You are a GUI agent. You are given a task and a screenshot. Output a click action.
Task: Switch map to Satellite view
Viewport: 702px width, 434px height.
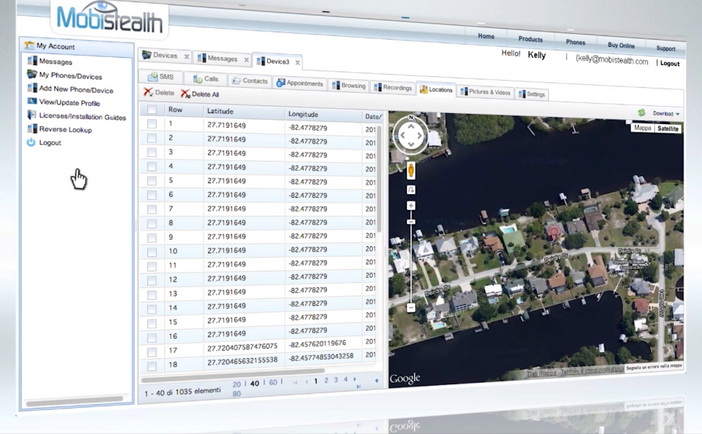point(669,128)
